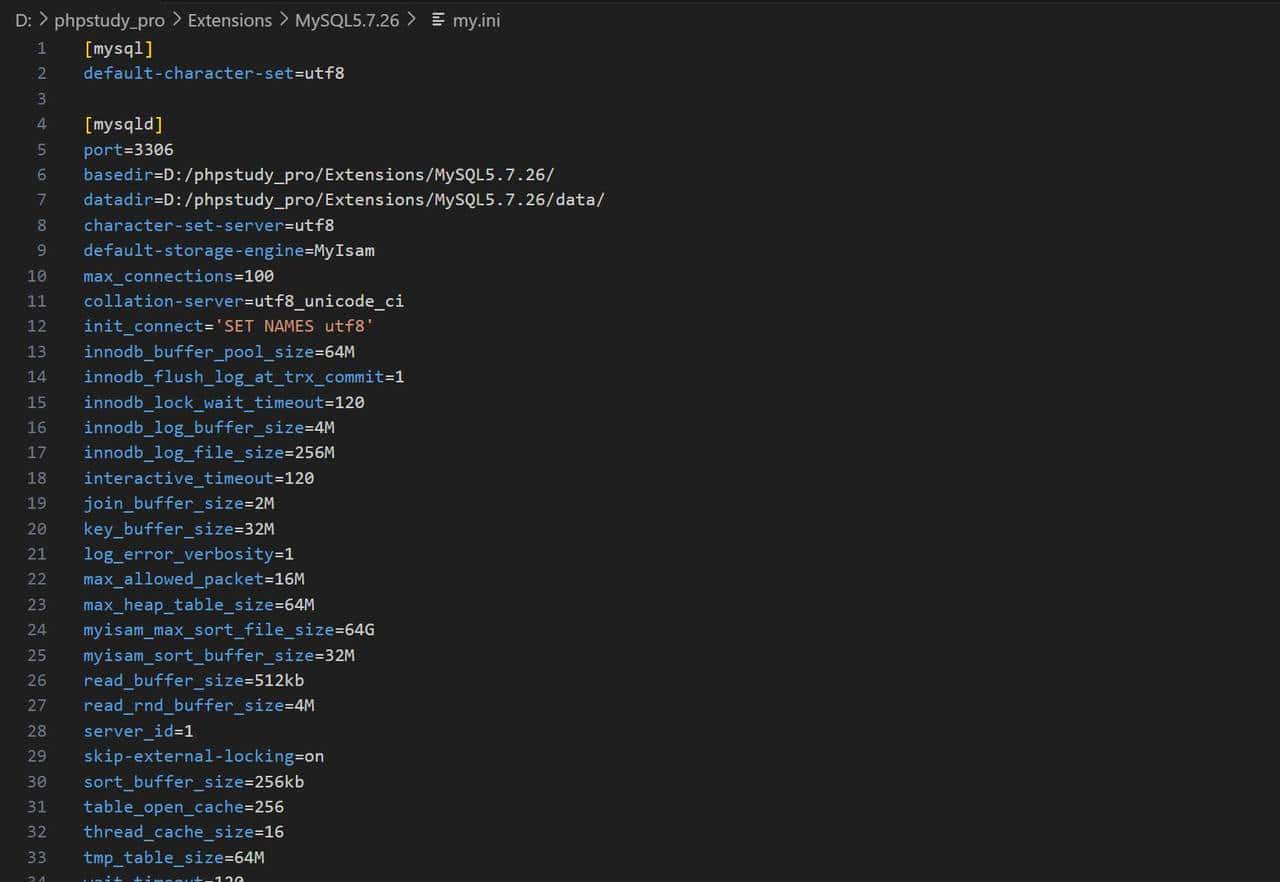Select the my.ini breadcrumb label
Image resolution: width=1280 pixels, height=882 pixels.
coord(476,20)
